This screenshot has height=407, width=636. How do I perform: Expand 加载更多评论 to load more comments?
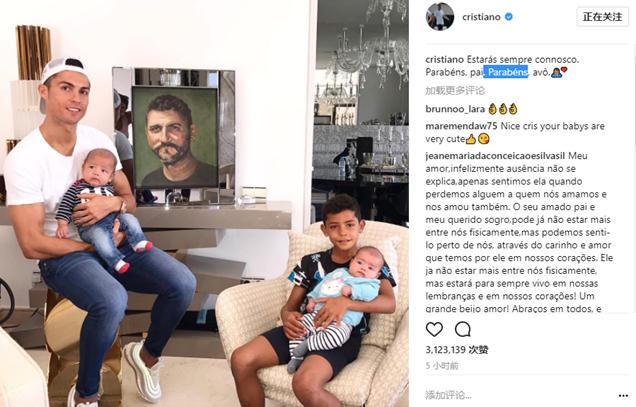pyautogui.click(x=455, y=90)
